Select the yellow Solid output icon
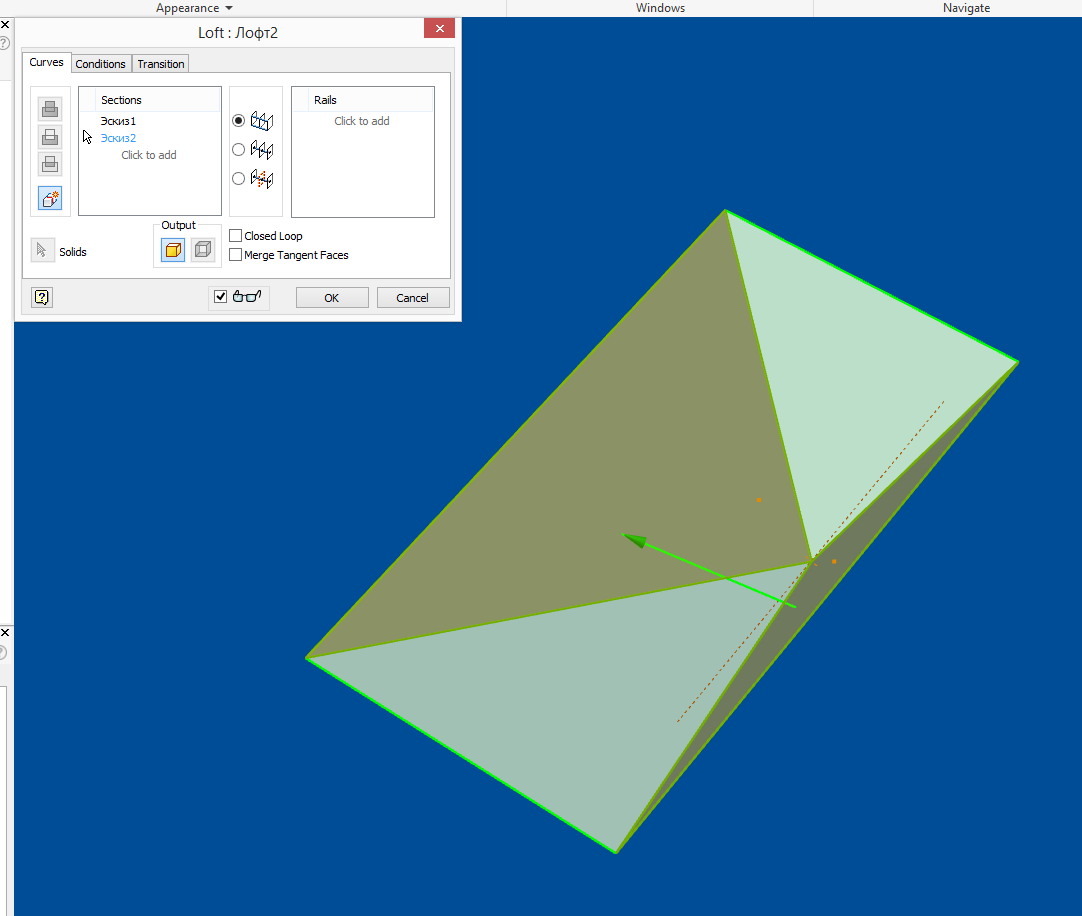The height and width of the screenshot is (916, 1082). pyautogui.click(x=172, y=248)
